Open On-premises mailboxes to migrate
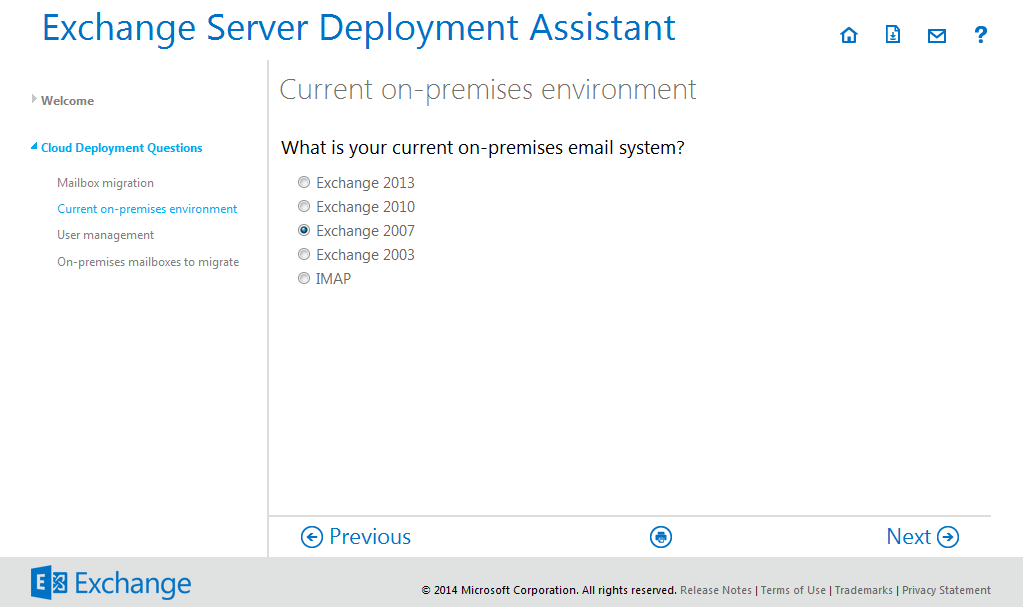The width and height of the screenshot is (1023, 607). [148, 262]
